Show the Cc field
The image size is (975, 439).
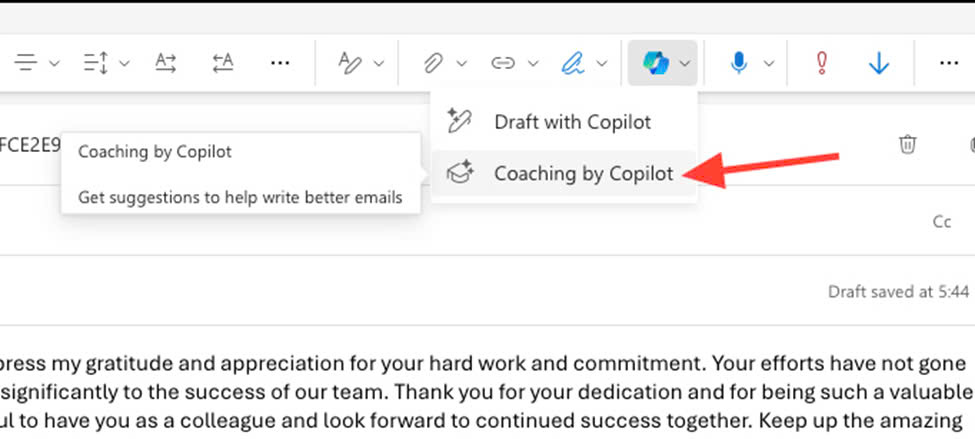942,222
